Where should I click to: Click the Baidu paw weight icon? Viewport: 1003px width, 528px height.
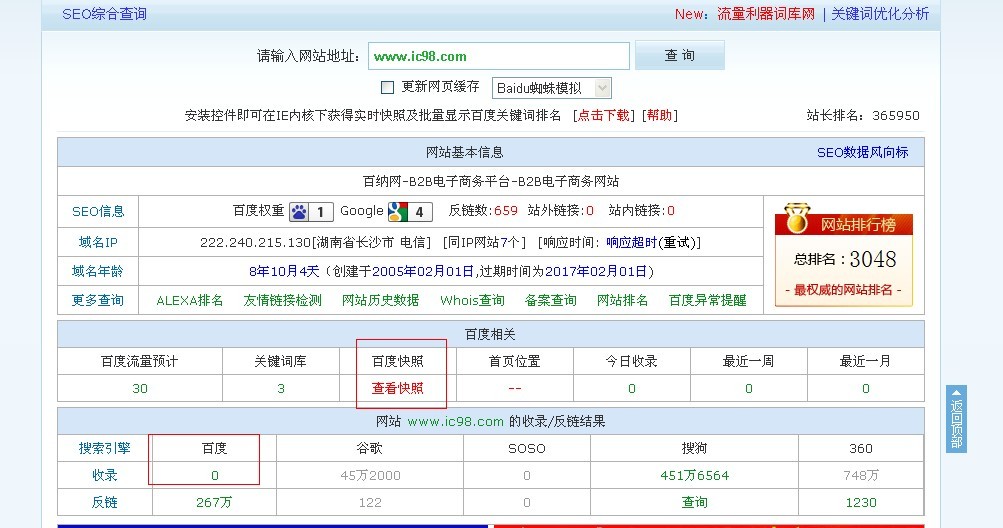[312, 211]
